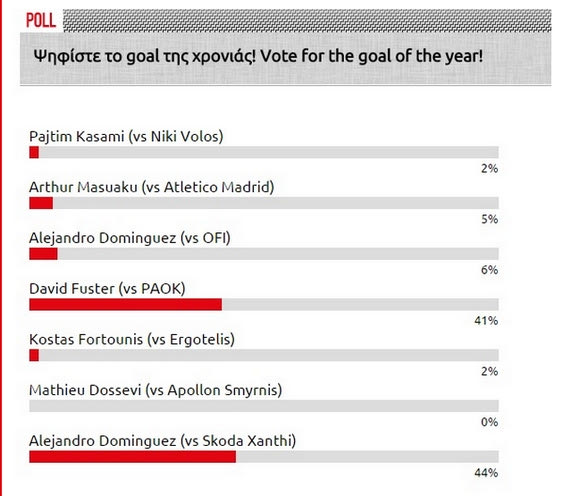Select Alejandro Dominguez (vs OFI) option
This screenshot has width=580, height=496.
click(130, 238)
